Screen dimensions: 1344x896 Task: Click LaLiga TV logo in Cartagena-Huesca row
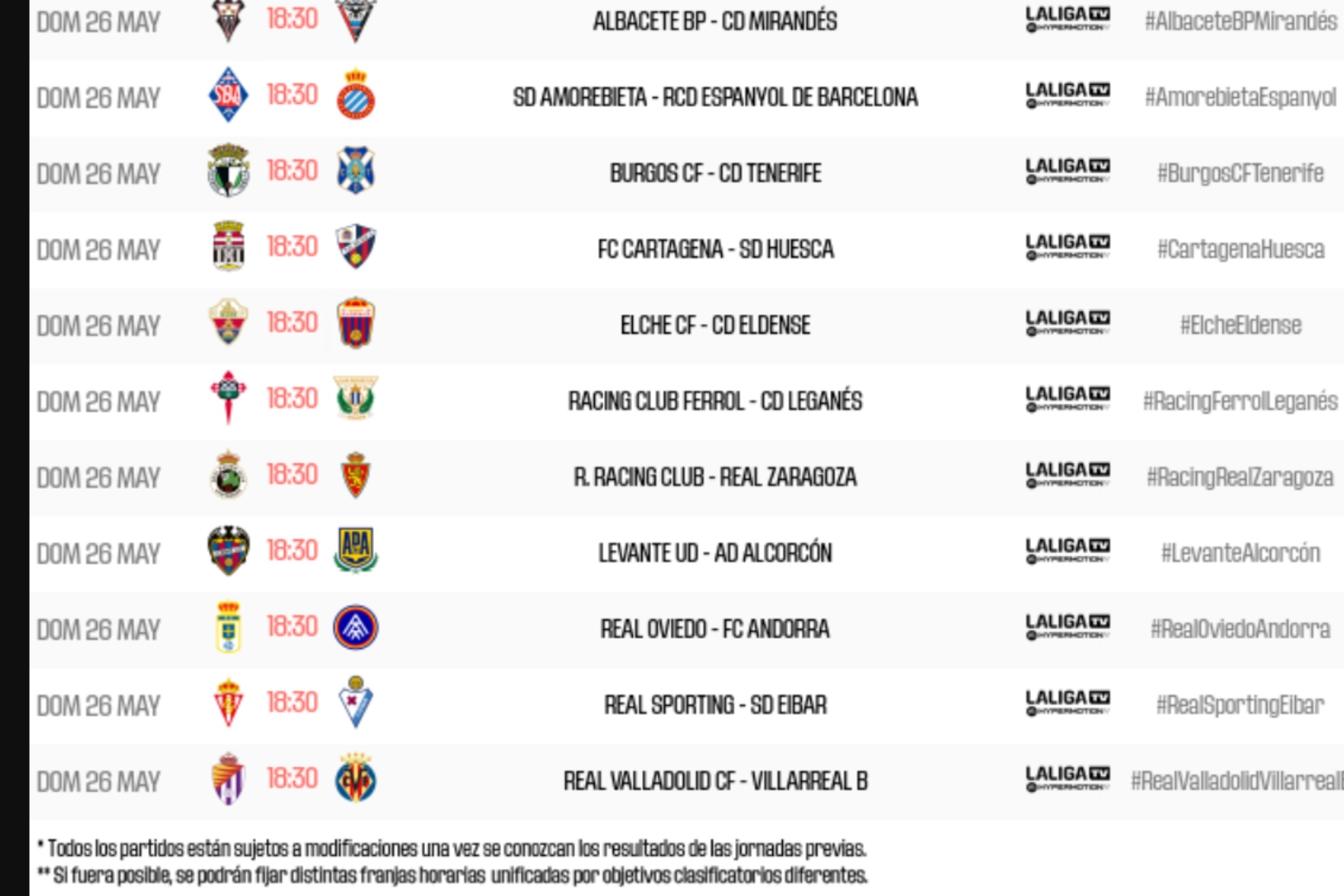click(x=1068, y=246)
